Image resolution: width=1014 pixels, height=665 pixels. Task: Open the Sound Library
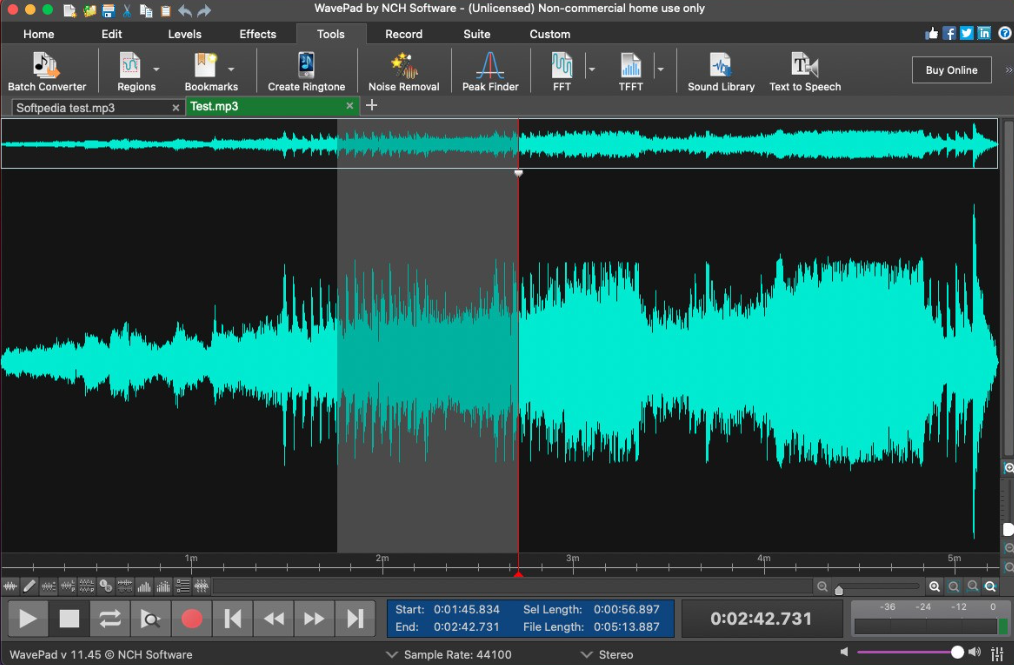[721, 71]
